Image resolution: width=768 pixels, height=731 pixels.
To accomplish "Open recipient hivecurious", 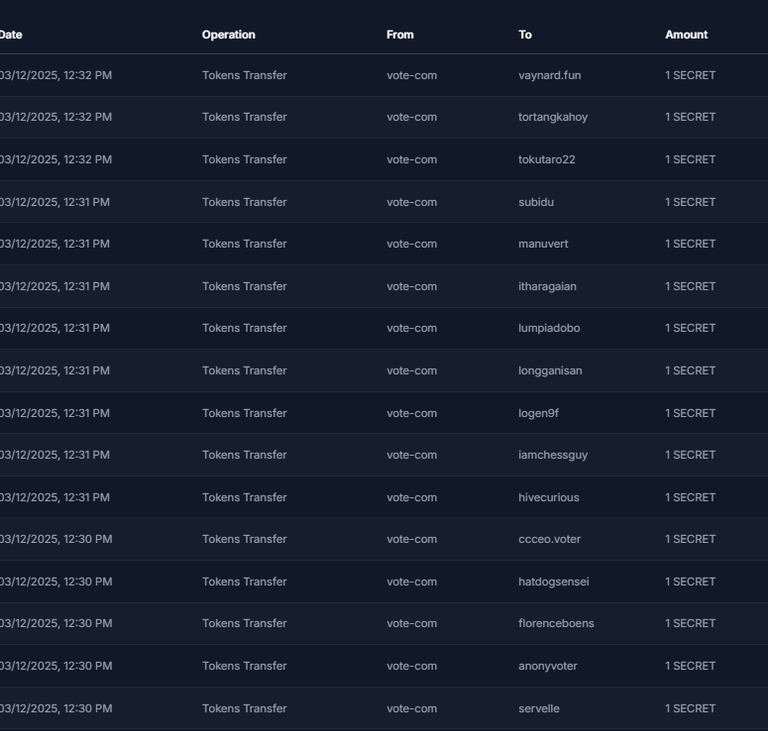I will coord(549,498).
